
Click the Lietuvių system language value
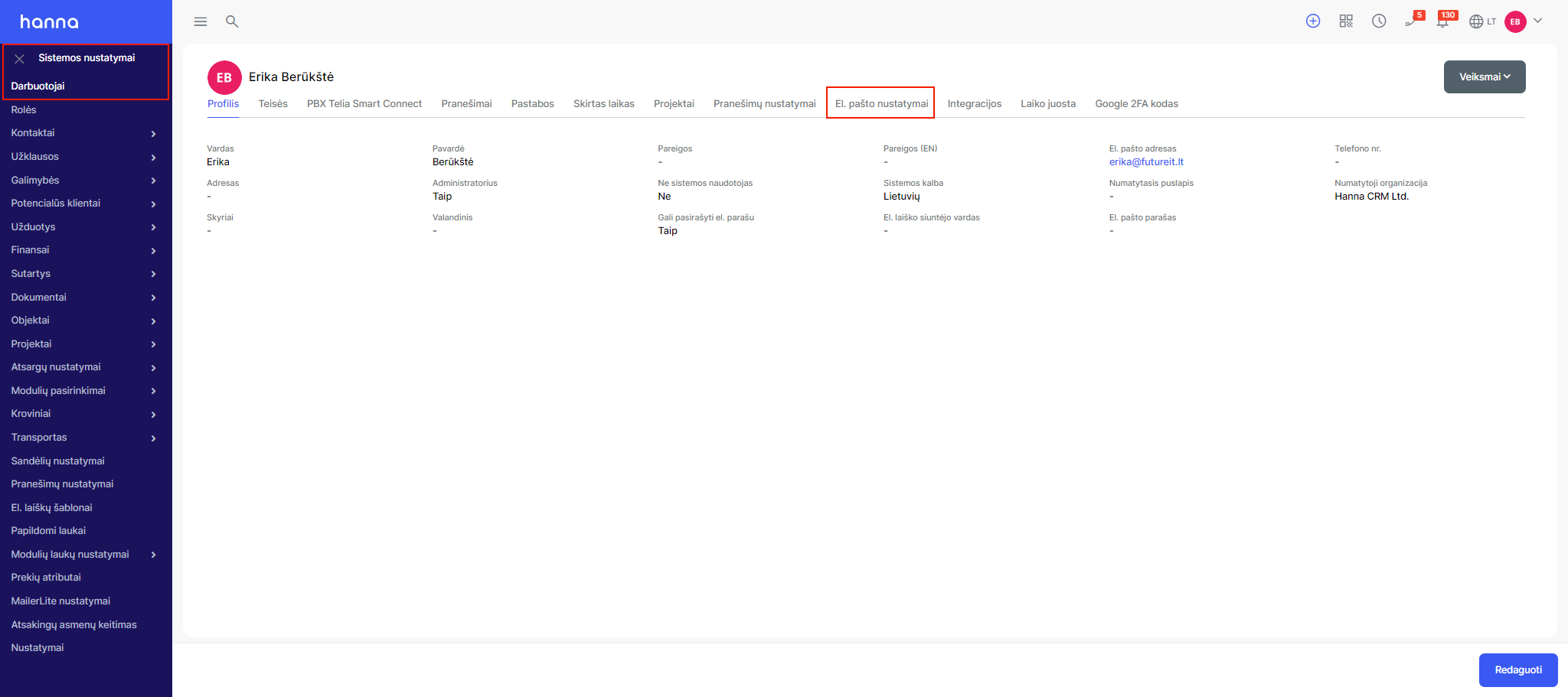901,196
